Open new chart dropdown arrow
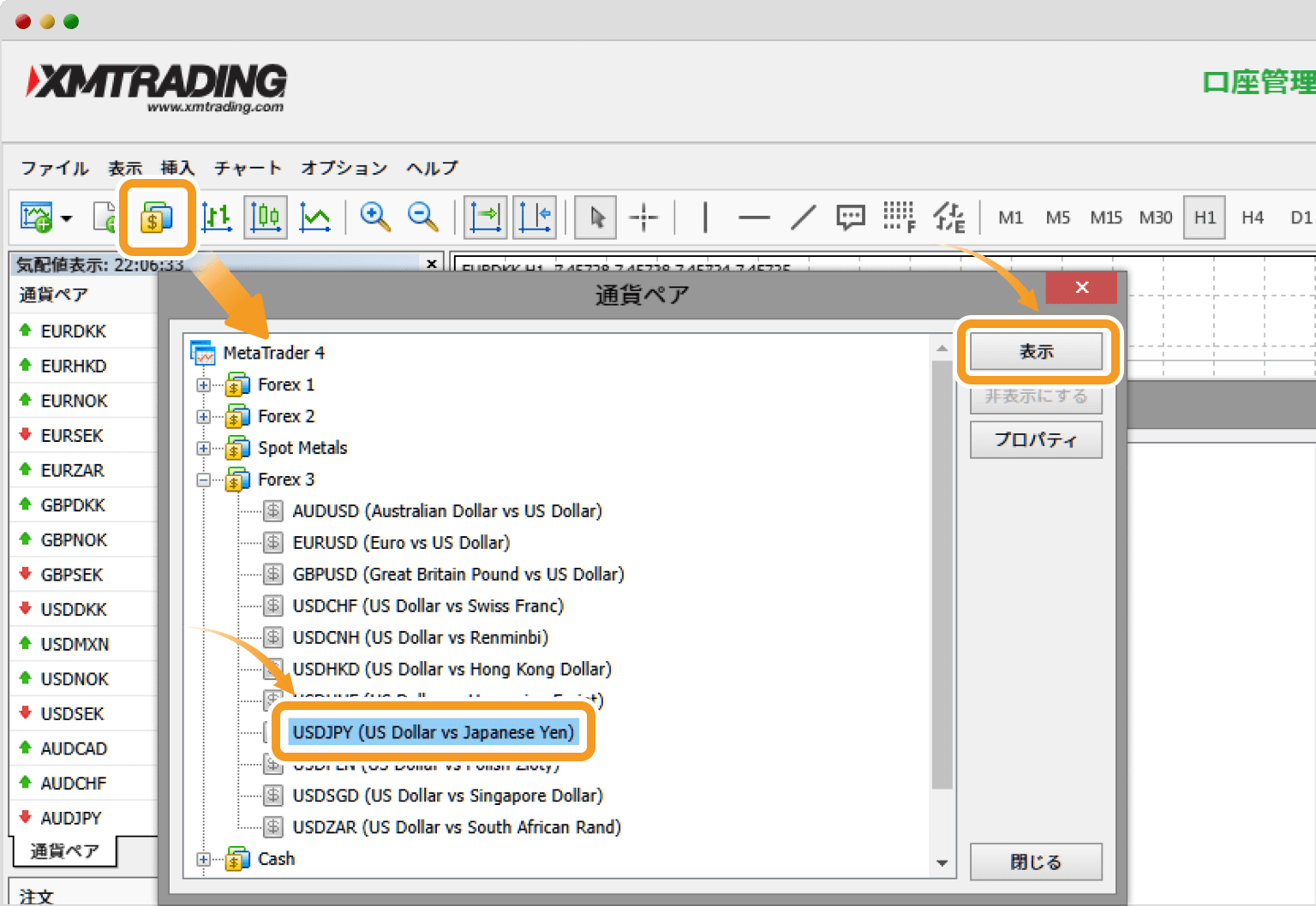The image size is (1316, 906). point(67,218)
